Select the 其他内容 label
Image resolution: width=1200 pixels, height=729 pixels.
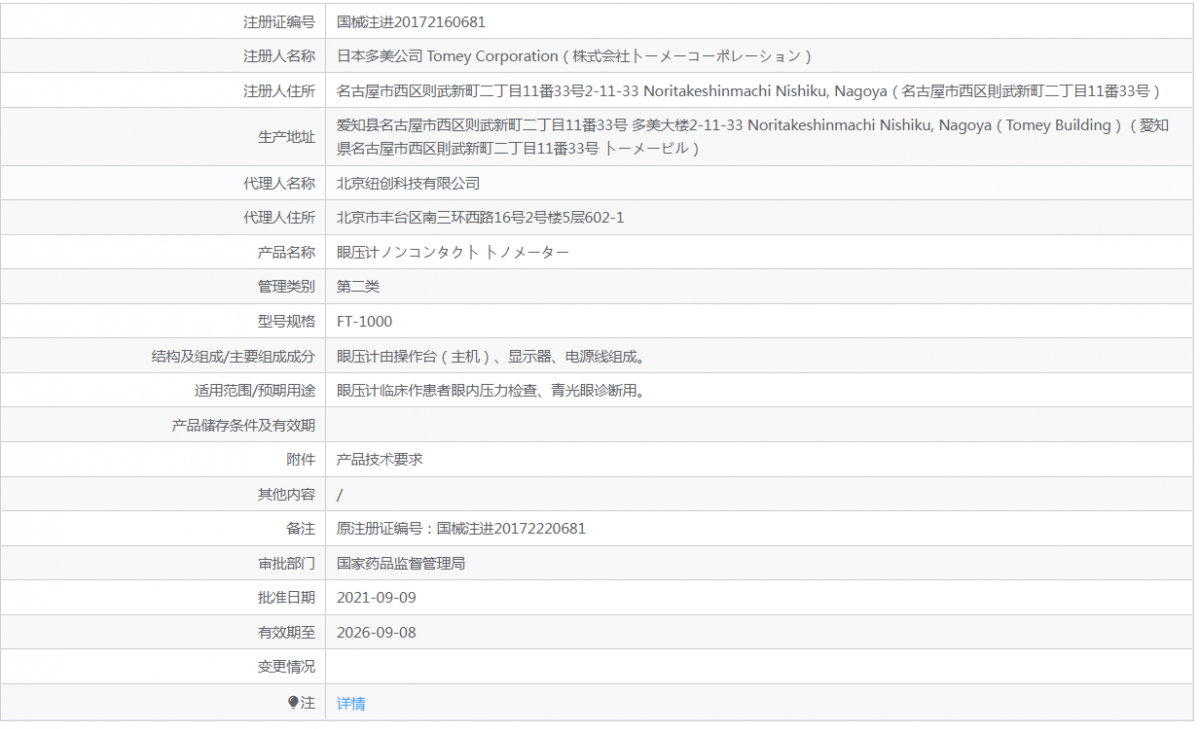coord(286,494)
